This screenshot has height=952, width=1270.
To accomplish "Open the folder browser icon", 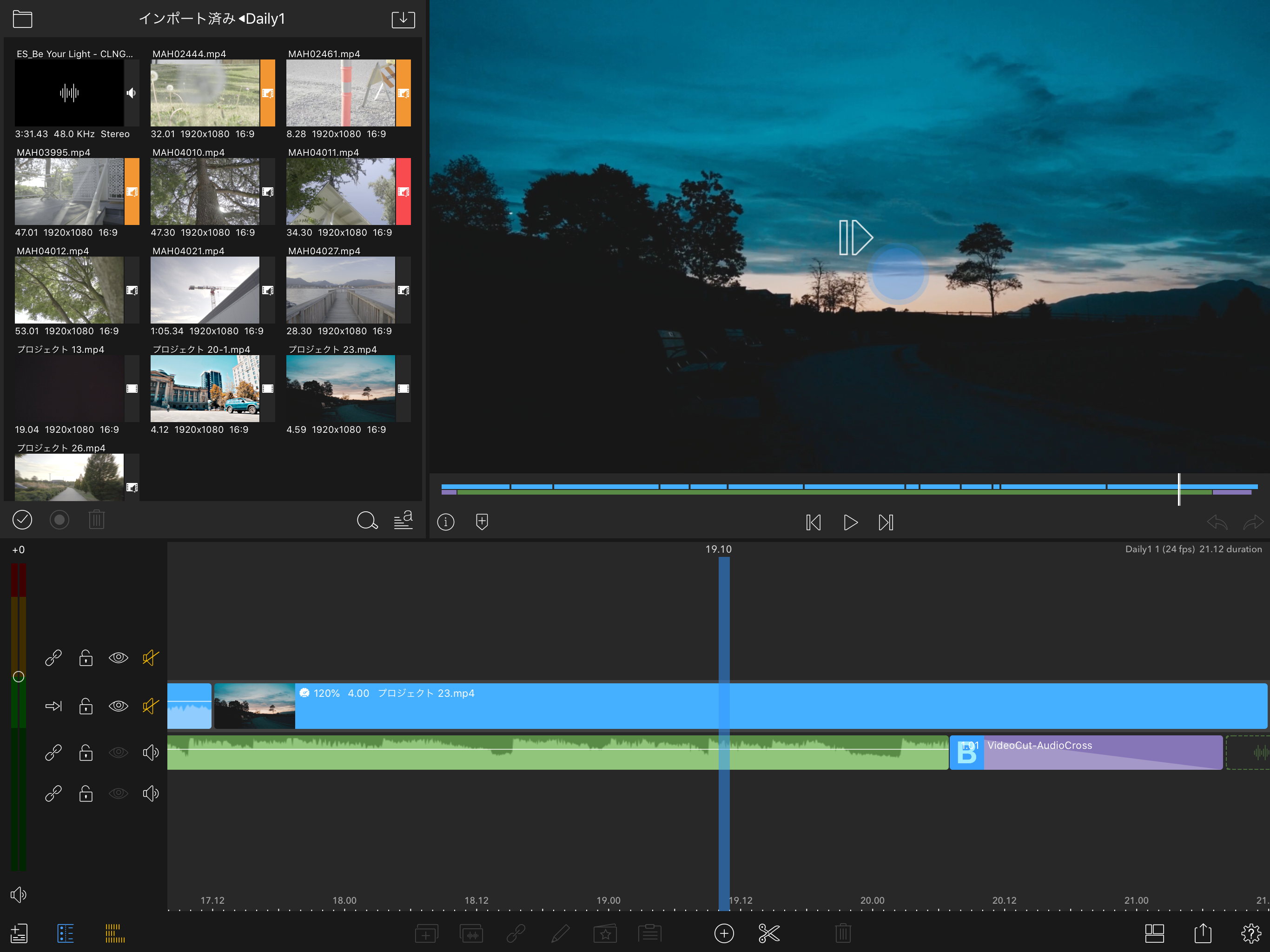I will pyautogui.click(x=22, y=19).
